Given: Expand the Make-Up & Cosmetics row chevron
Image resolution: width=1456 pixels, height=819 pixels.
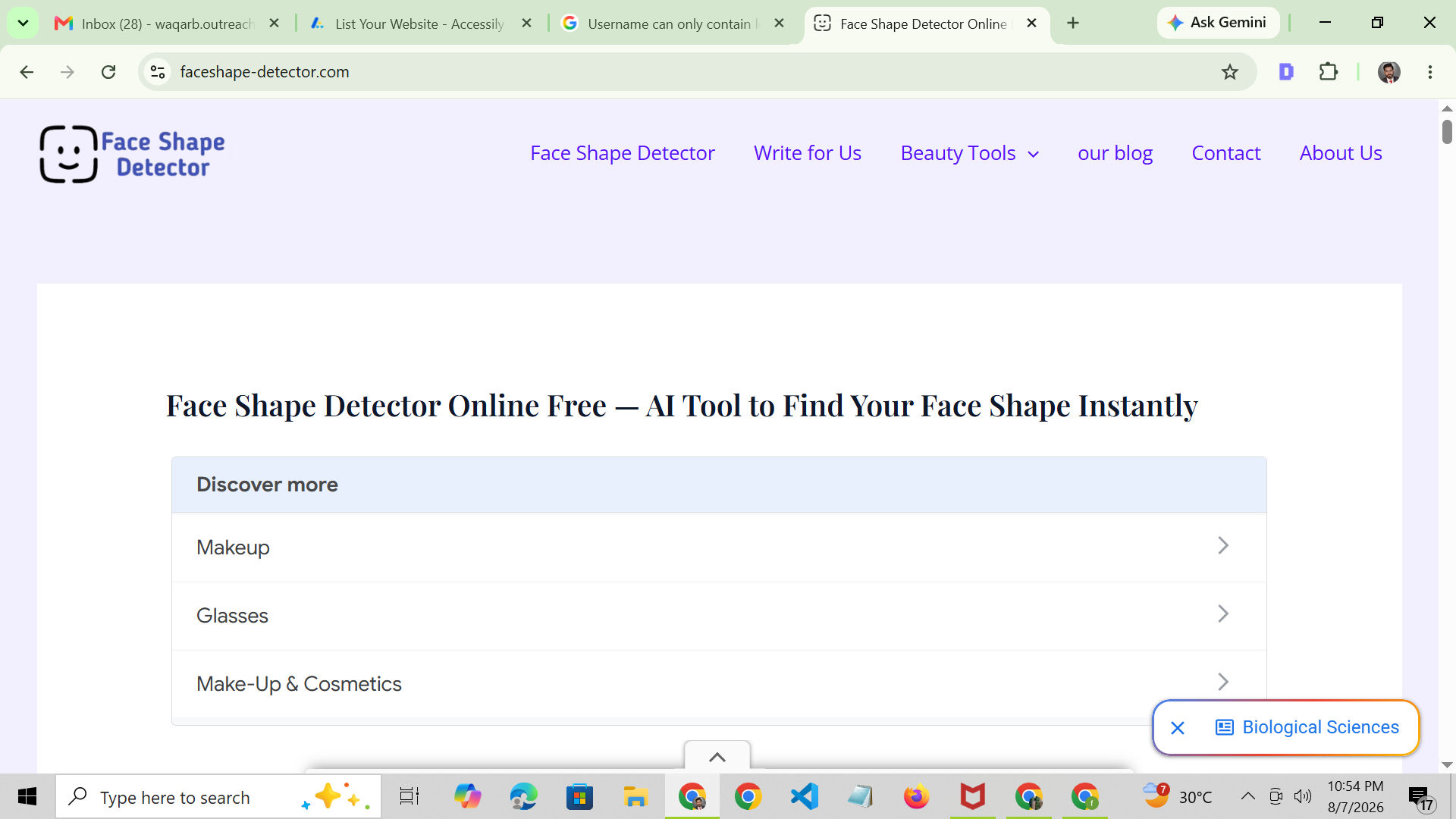Looking at the screenshot, I should click(1222, 682).
